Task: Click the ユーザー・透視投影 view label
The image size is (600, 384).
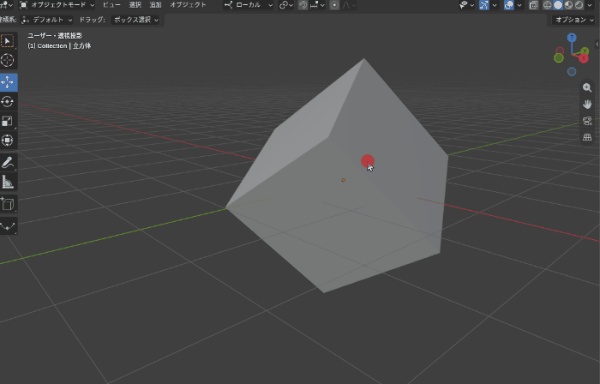Action: [x=55, y=36]
